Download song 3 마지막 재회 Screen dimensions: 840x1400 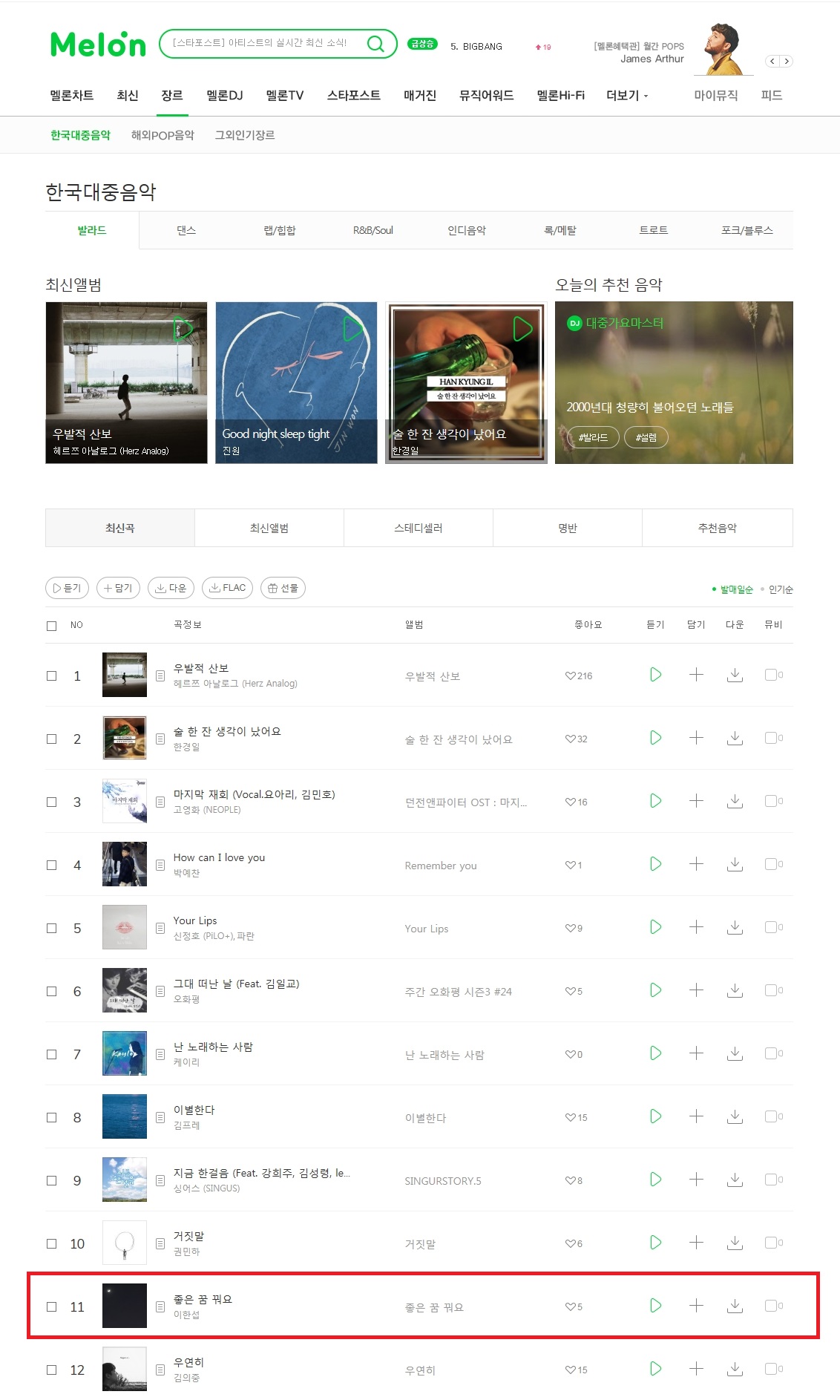(x=735, y=801)
